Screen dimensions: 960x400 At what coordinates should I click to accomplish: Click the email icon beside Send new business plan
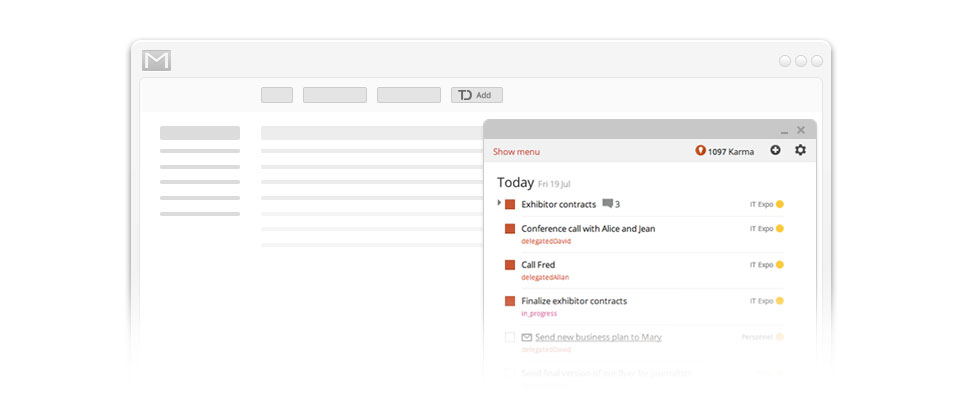(x=527, y=337)
